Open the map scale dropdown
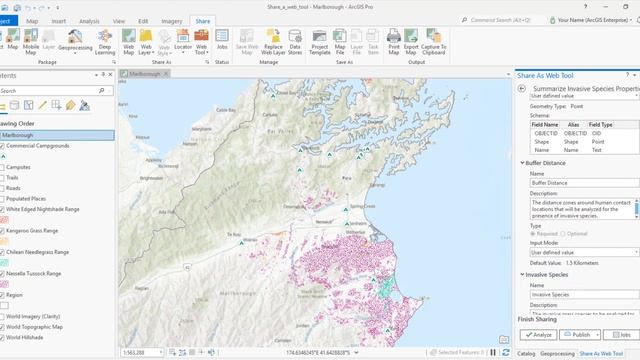Image resolution: width=640 pixels, height=360 pixels. pyautogui.click(x=161, y=352)
